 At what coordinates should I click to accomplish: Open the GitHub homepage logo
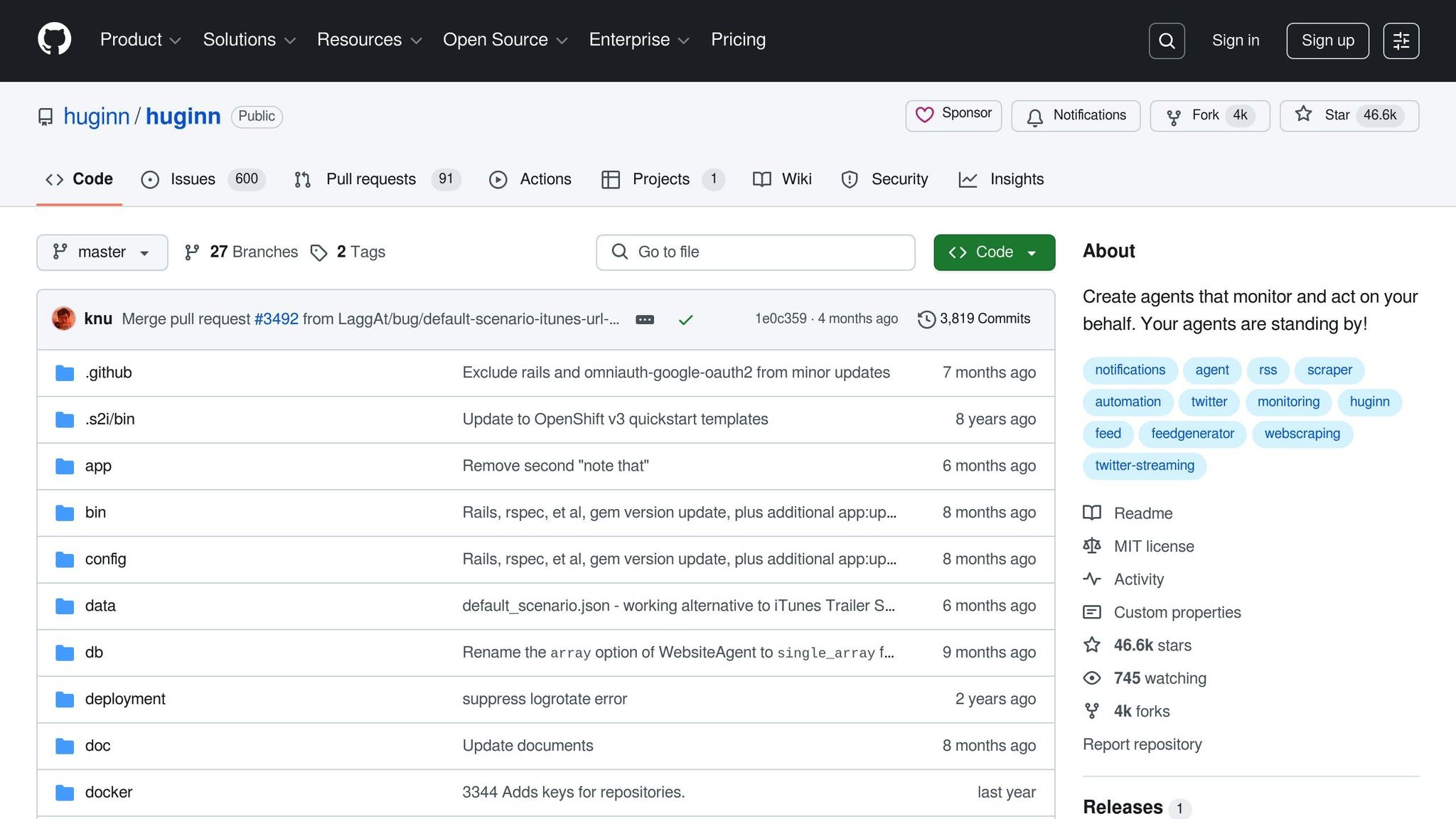click(55, 39)
